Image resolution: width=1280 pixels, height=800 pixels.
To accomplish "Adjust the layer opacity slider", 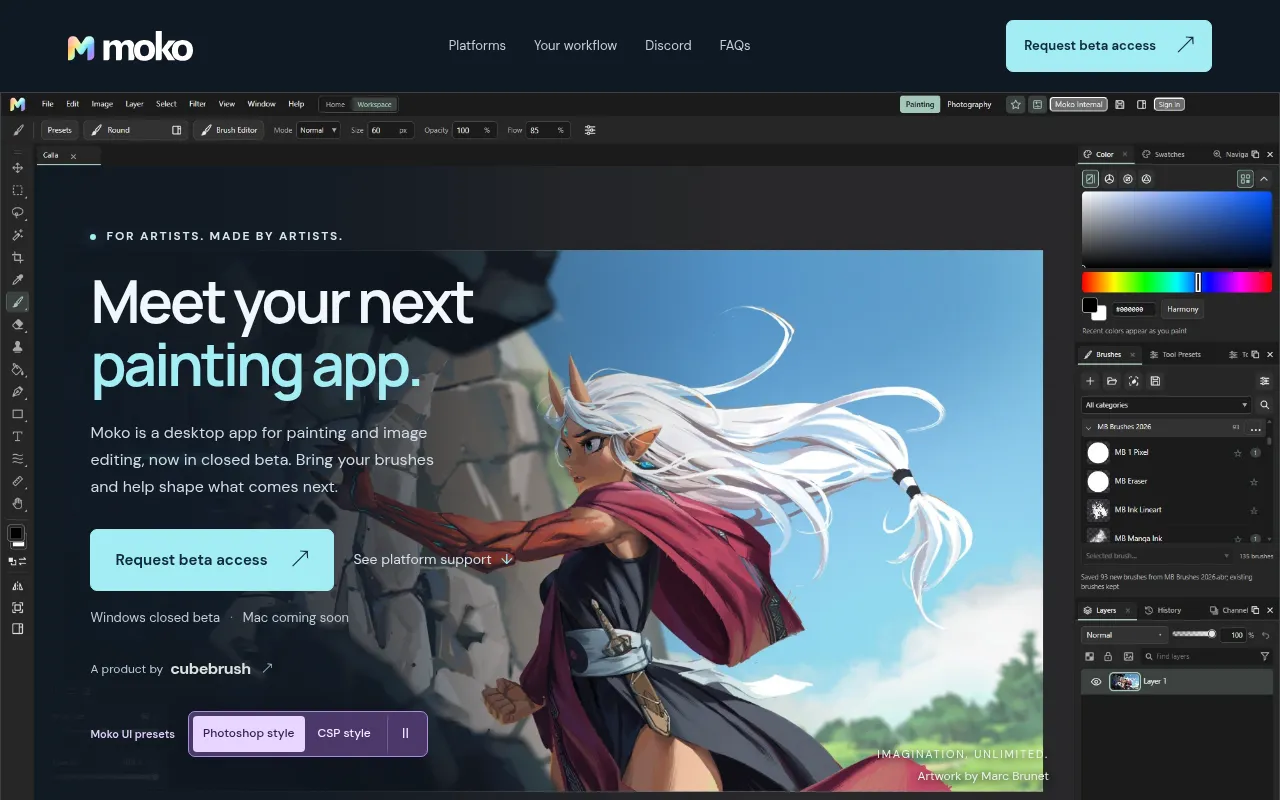I will coord(1194,634).
